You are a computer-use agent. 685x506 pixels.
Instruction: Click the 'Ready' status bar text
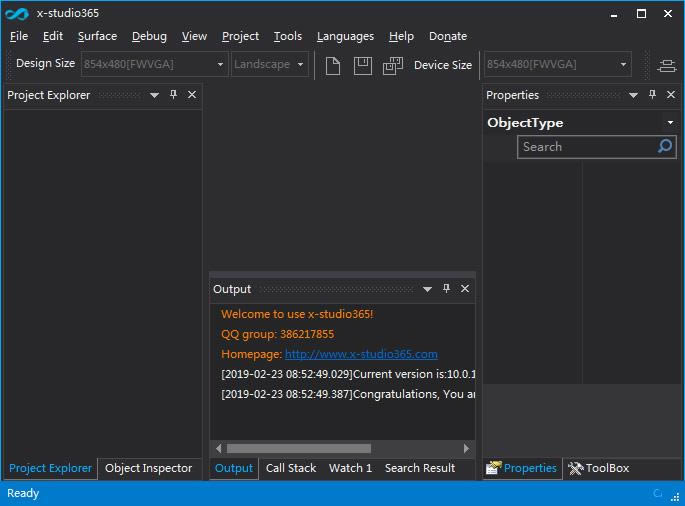[23, 493]
